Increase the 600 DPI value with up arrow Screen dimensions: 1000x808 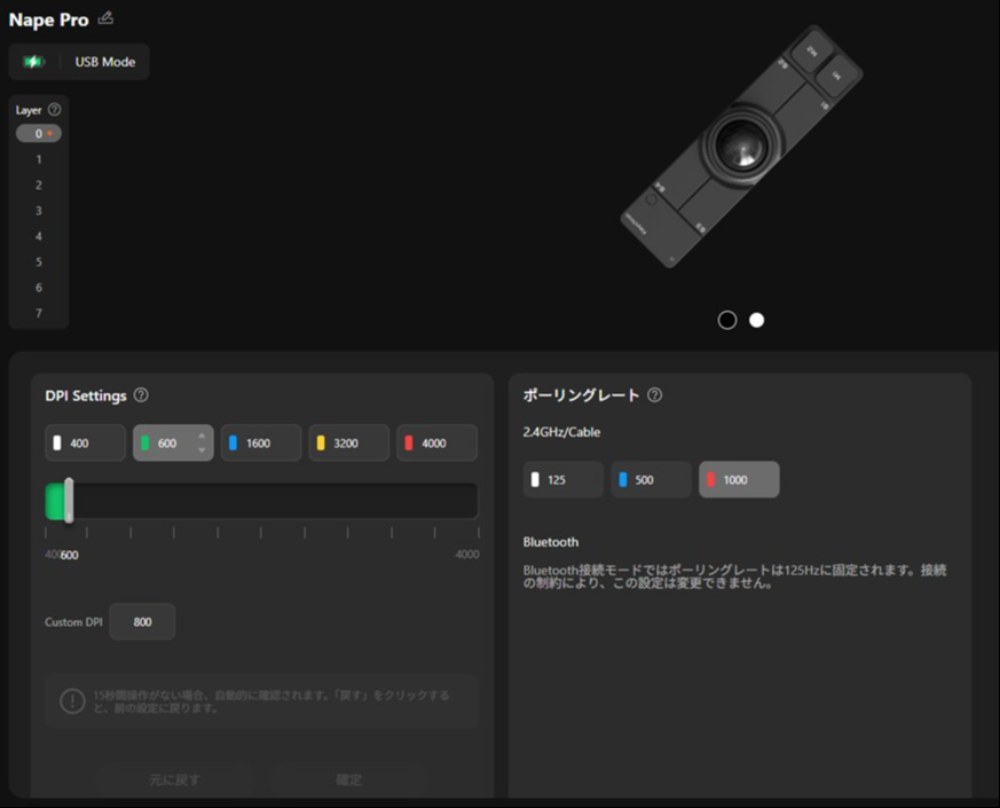202,436
